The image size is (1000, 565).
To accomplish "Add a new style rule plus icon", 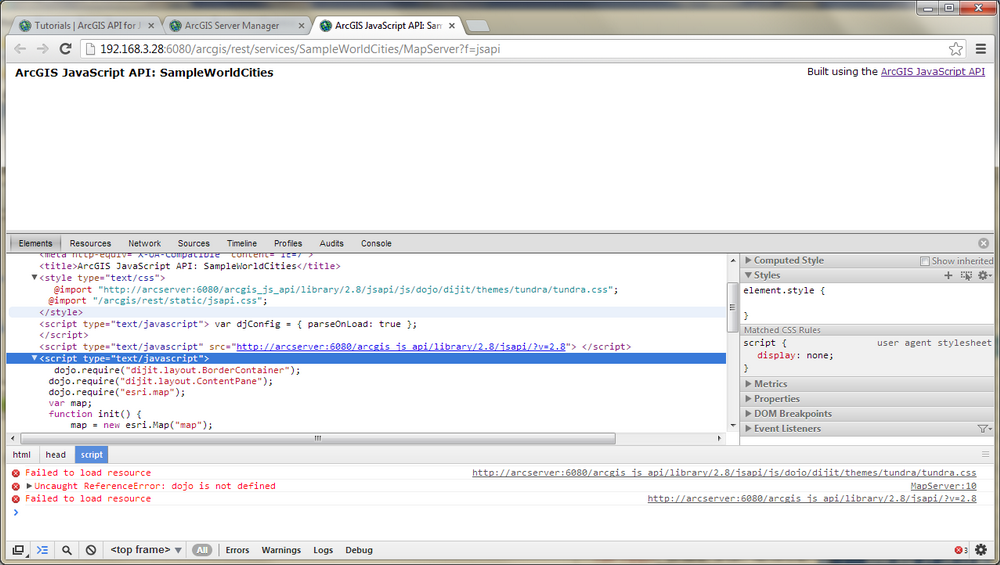I will pyautogui.click(x=948, y=275).
